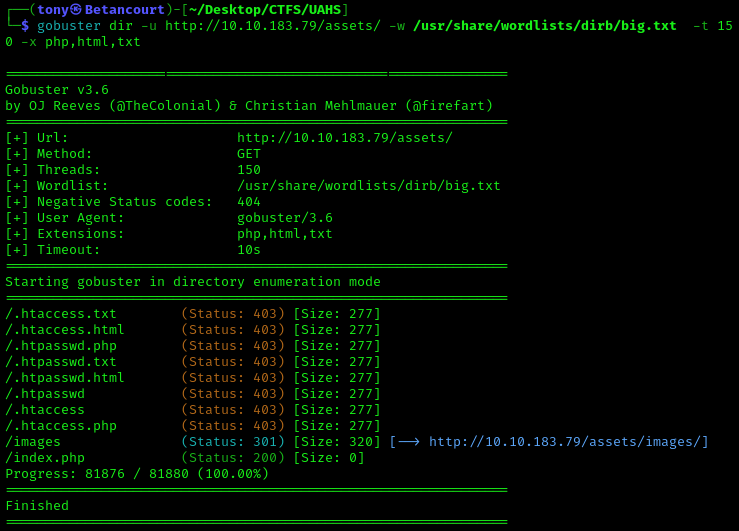
Task: Click the Url value in the settings list
Action: pos(345,138)
